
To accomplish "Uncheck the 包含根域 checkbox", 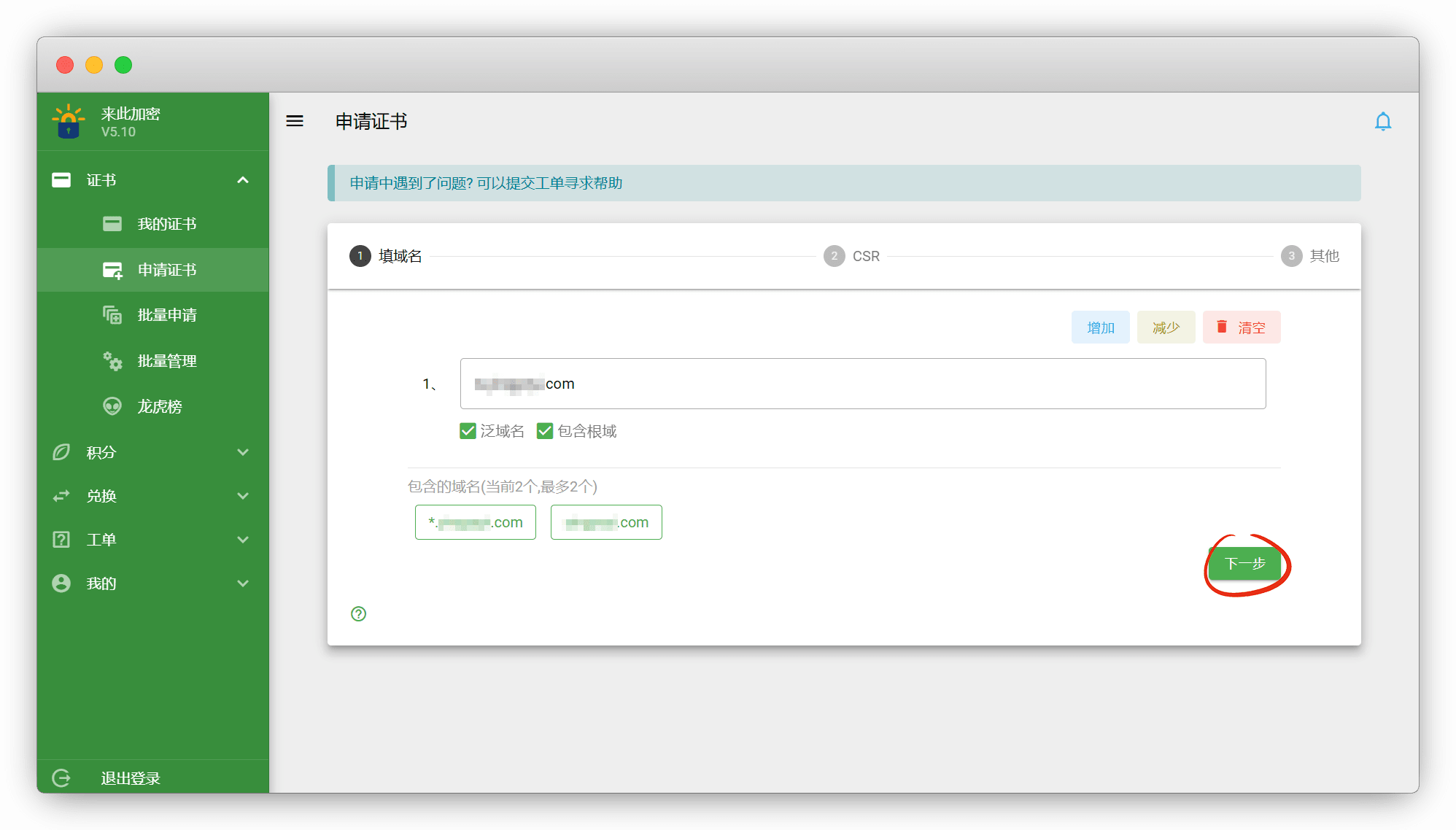I will (x=545, y=431).
